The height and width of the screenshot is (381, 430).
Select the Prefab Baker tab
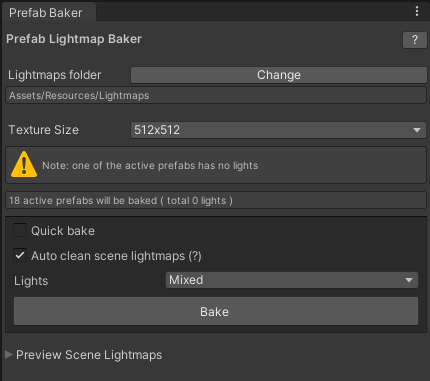[x=46, y=13]
